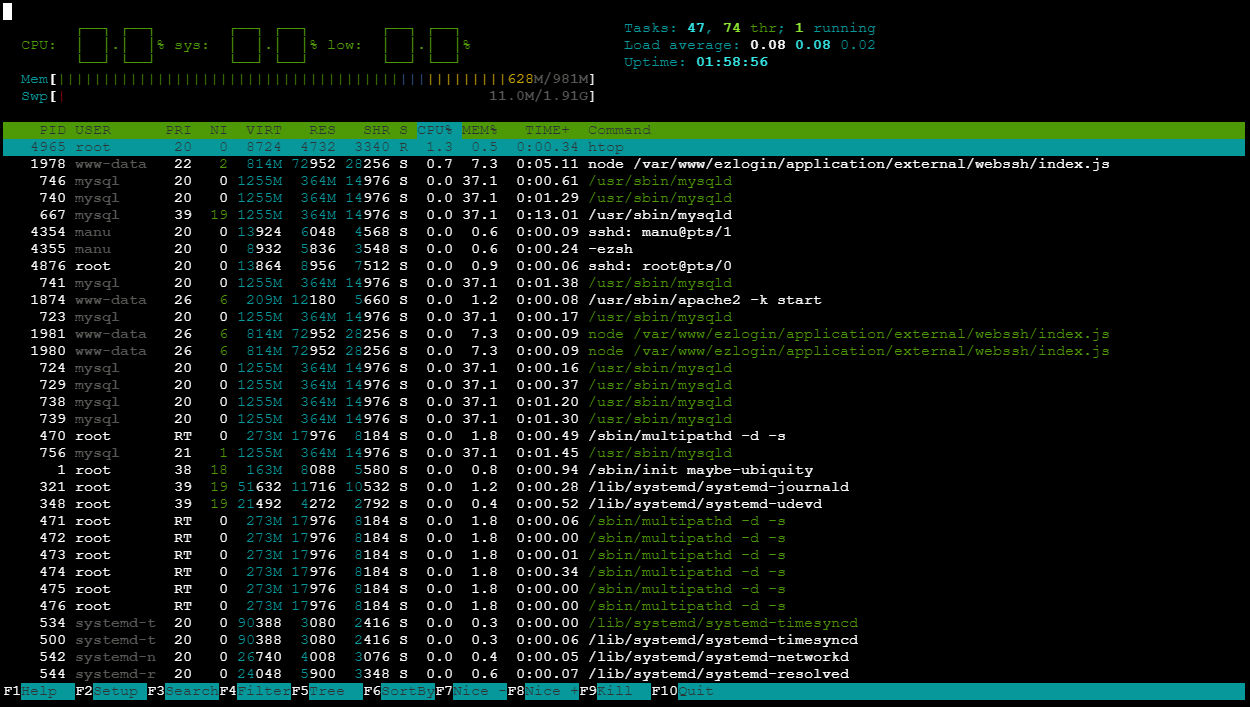Select mysqld row with PID 739
This screenshot has height=707, width=1250.
pyautogui.click(x=624, y=419)
